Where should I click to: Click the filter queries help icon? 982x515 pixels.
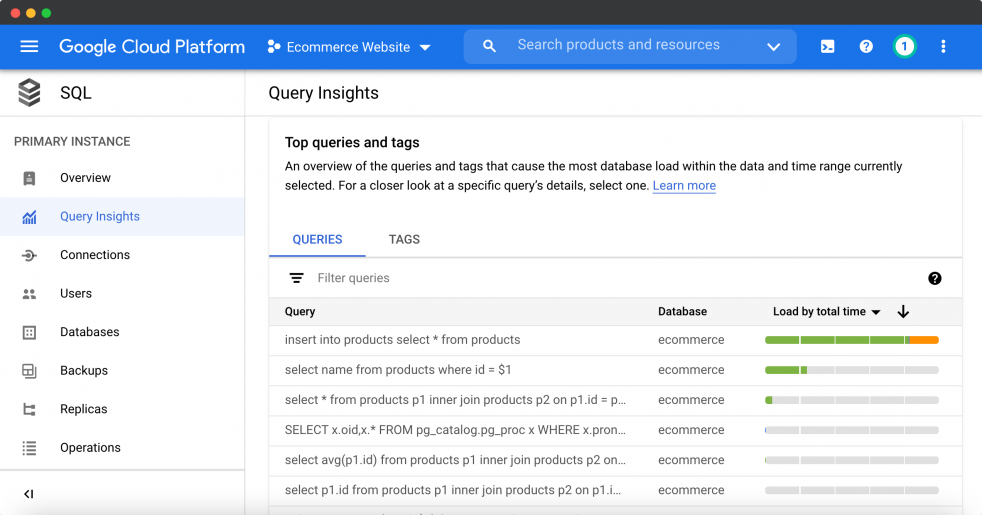934,278
